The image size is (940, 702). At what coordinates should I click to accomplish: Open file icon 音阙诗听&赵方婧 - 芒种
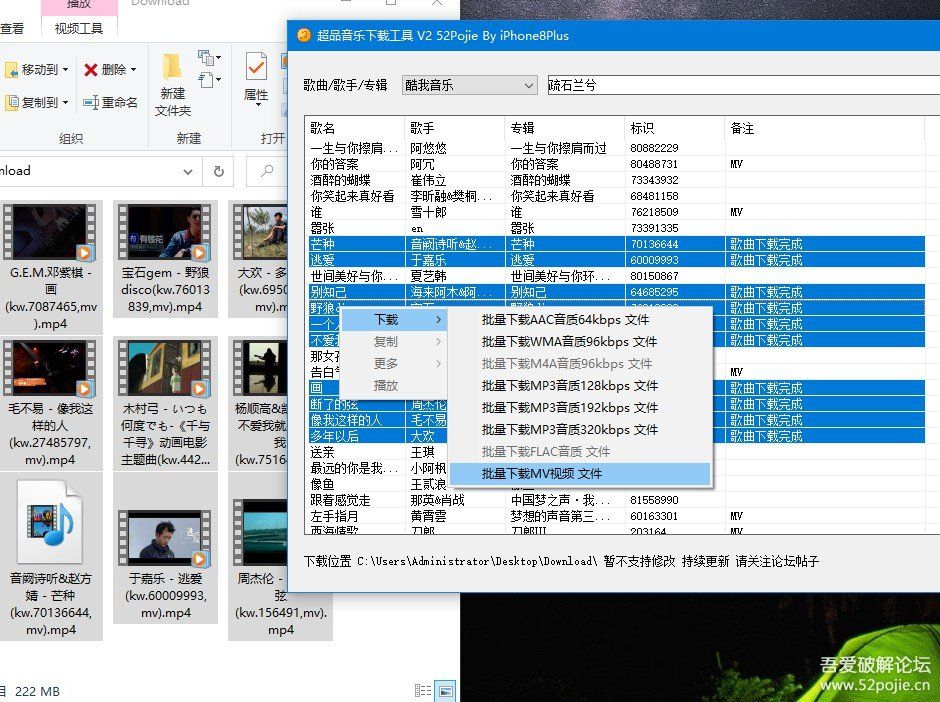(50, 522)
